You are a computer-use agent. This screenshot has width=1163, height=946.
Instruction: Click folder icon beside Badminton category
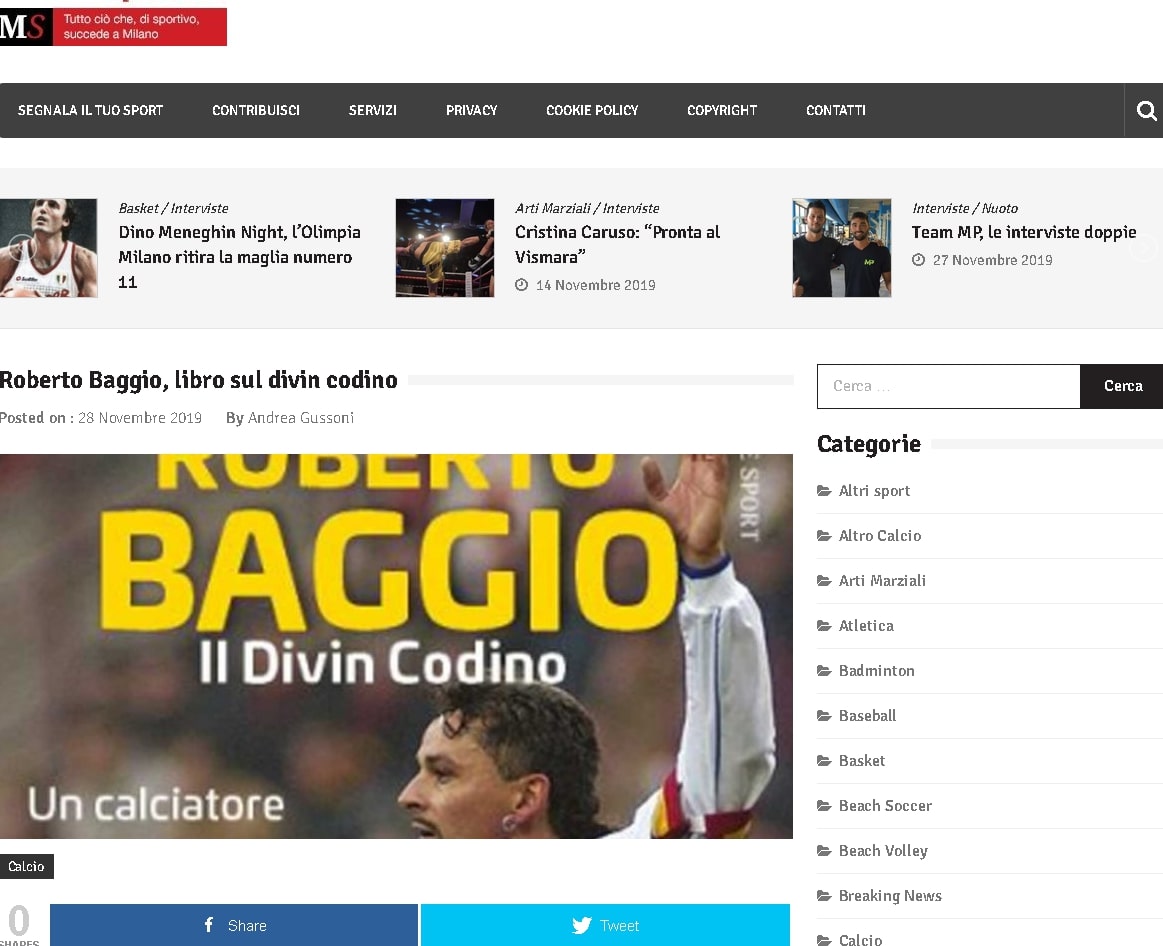824,671
